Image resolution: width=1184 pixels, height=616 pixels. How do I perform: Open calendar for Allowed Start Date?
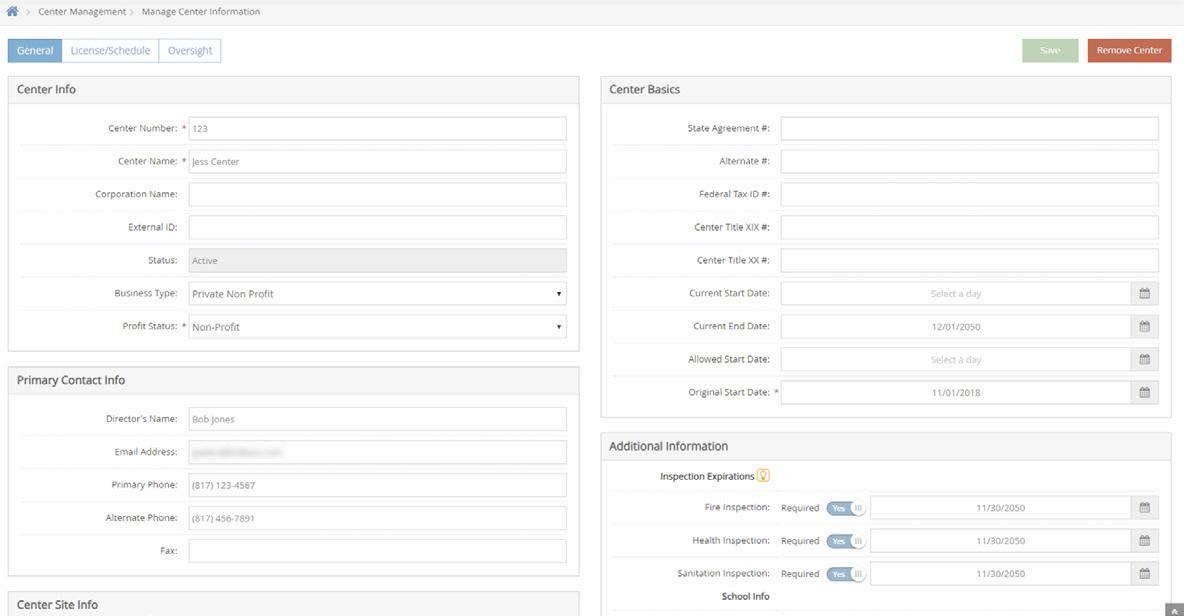point(1144,359)
